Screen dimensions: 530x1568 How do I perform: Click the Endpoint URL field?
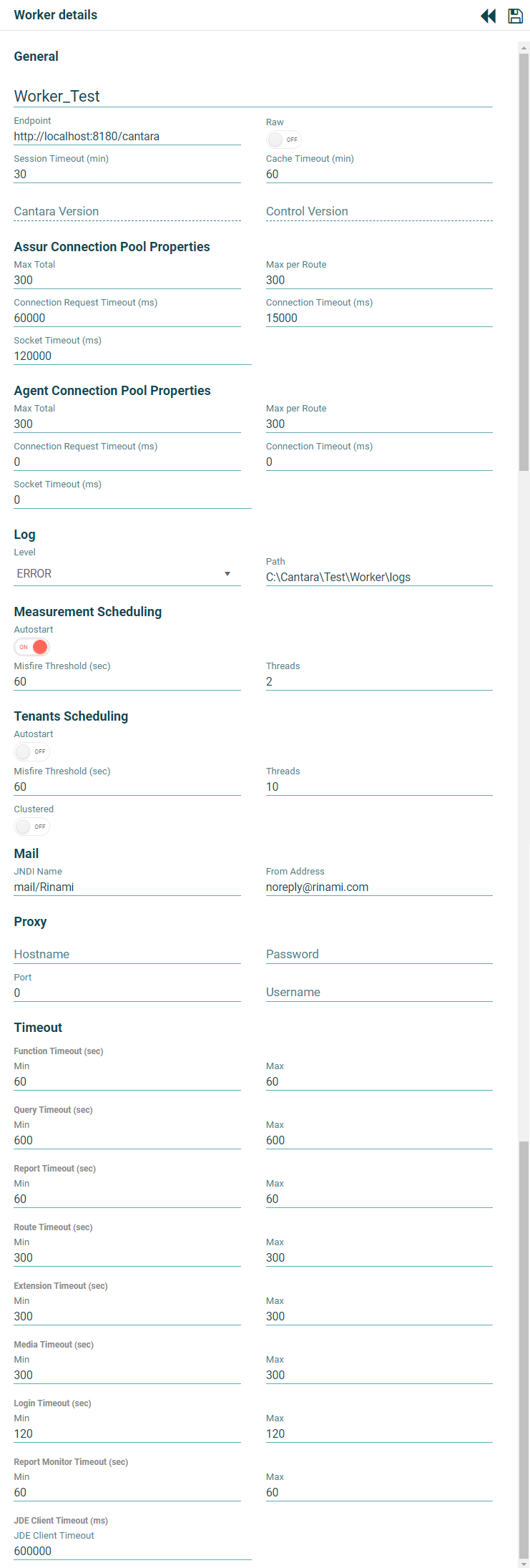(127, 137)
